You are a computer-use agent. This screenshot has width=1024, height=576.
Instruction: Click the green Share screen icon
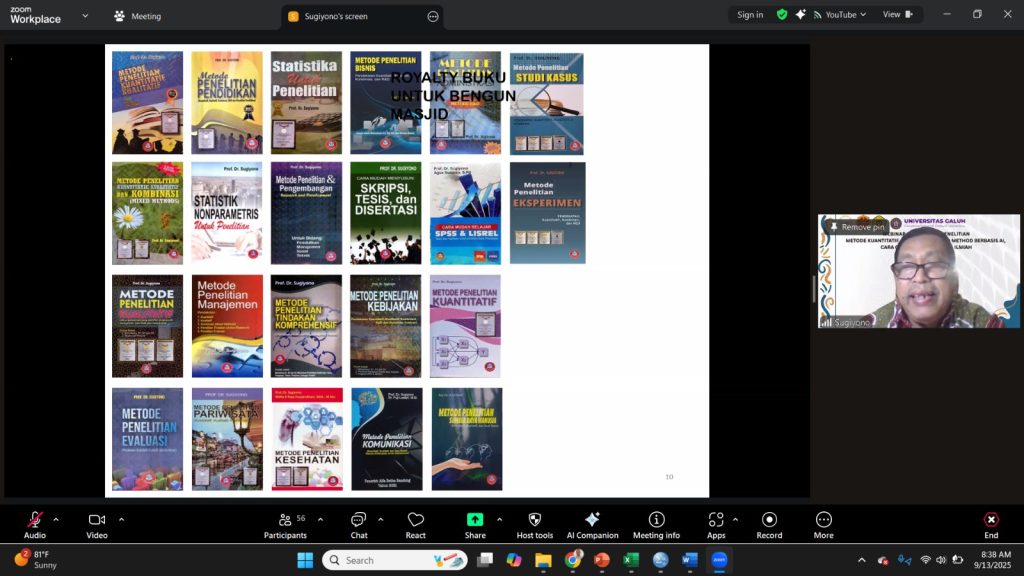coord(475,520)
